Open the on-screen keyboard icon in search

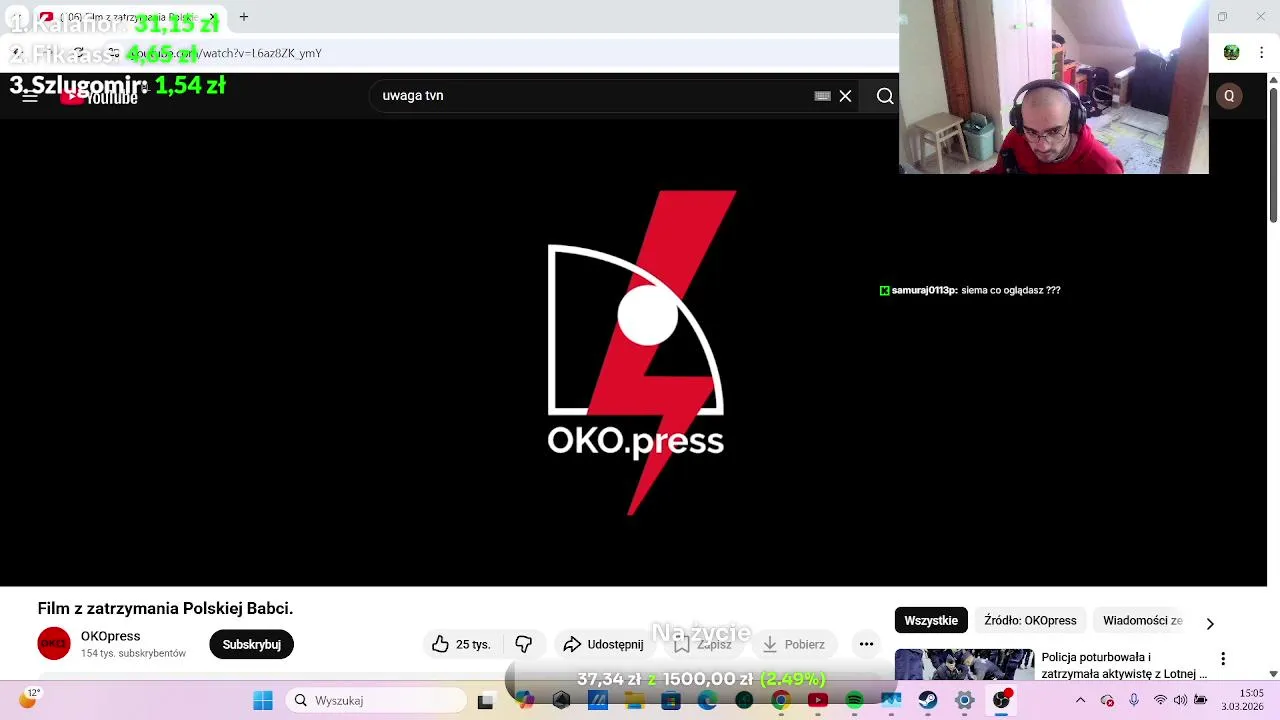click(822, 96)
